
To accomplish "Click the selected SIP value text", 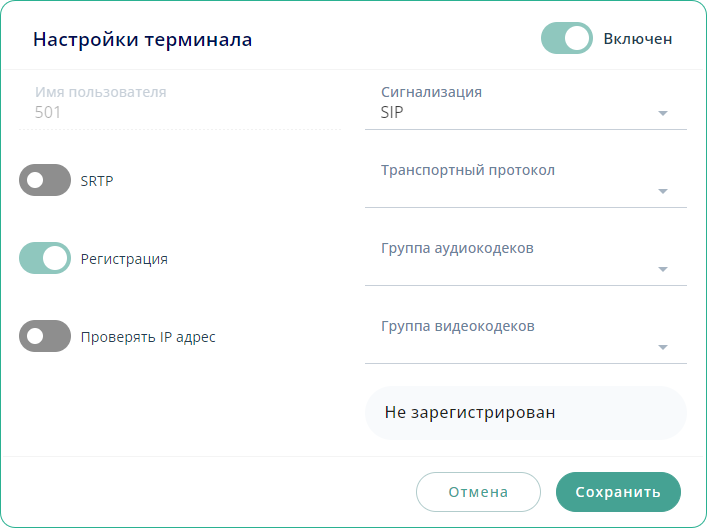I will point(392,113).
